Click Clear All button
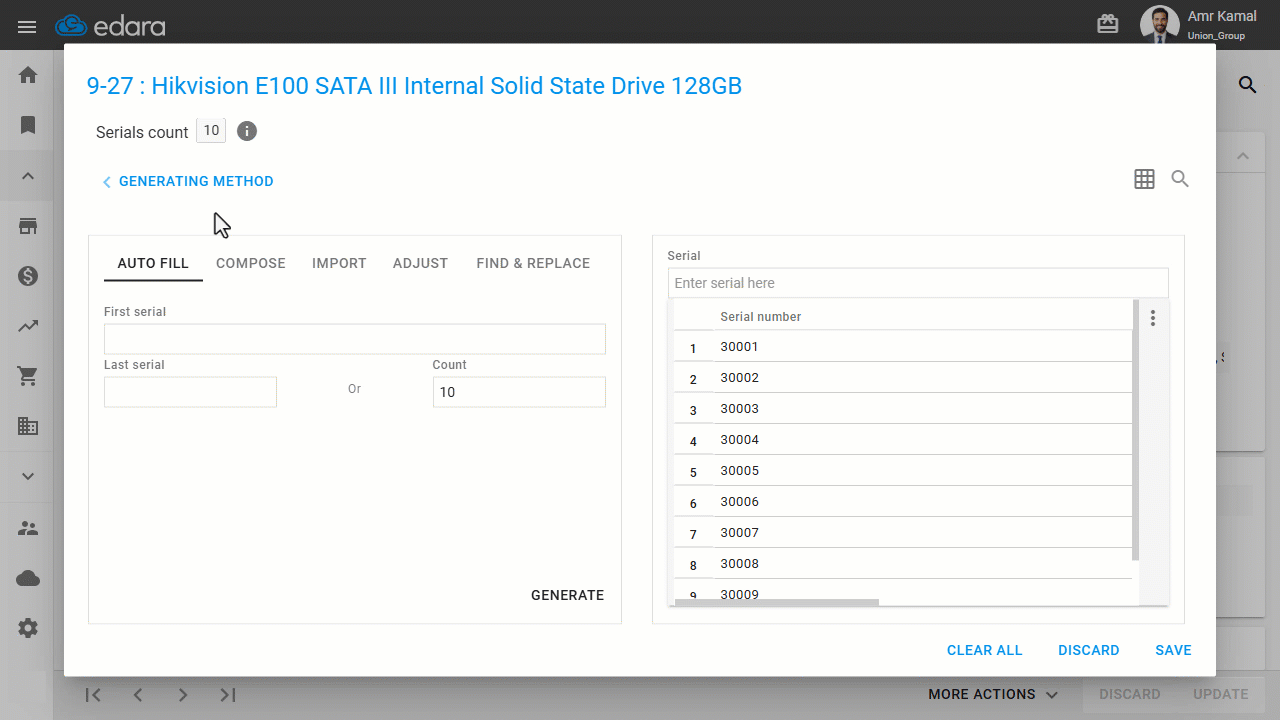1280x720 pixels. pos(984,650)
